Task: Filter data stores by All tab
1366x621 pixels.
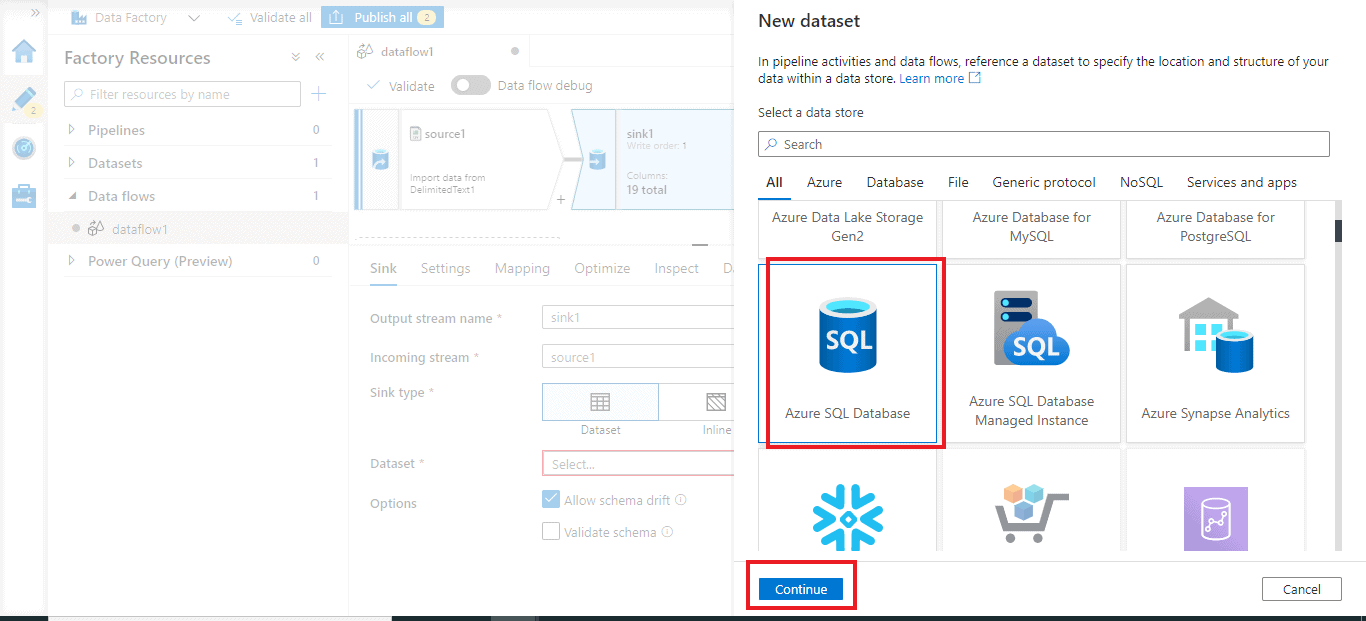Action: (774, 182)
